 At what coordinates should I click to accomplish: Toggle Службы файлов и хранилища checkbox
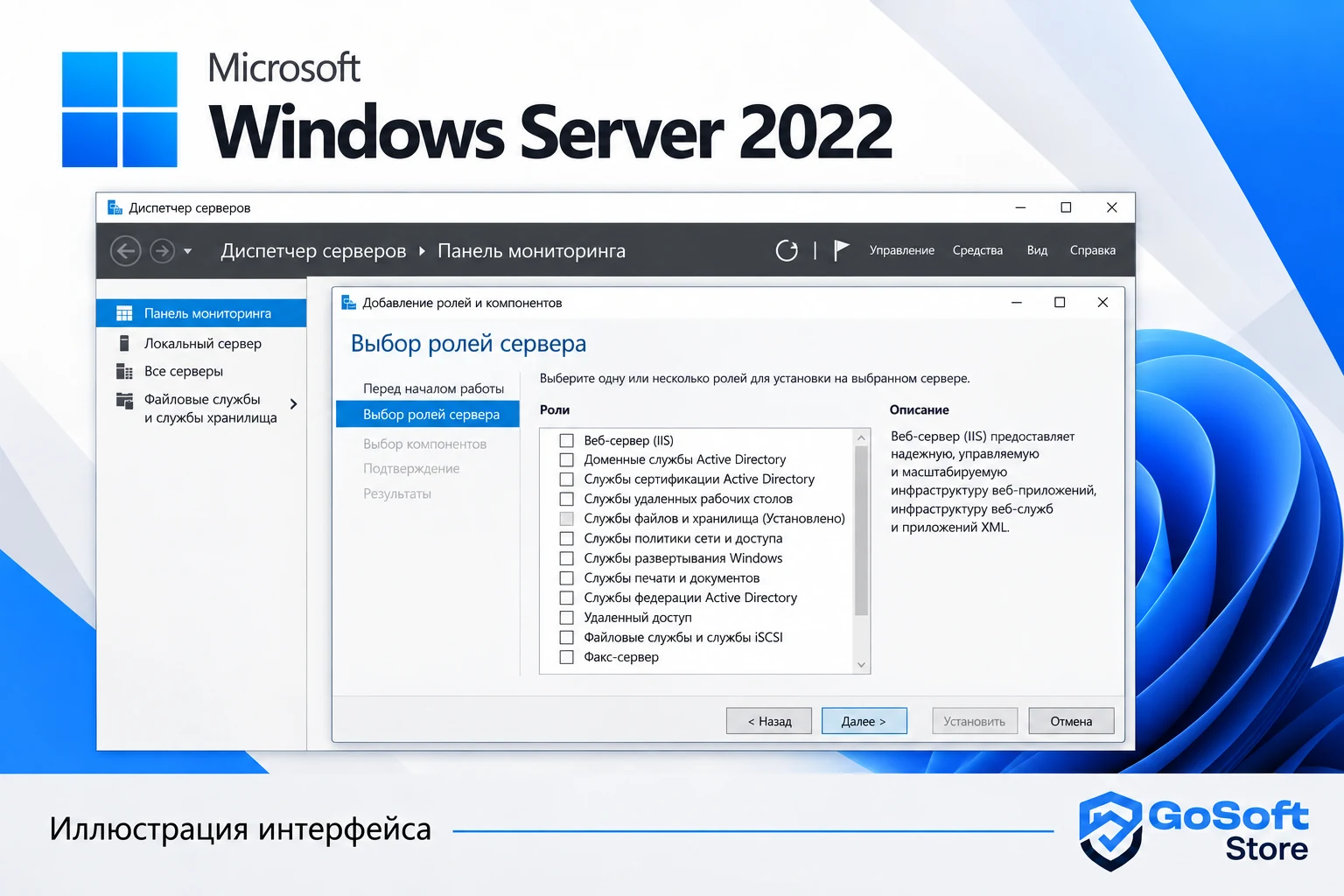(566, 519)
